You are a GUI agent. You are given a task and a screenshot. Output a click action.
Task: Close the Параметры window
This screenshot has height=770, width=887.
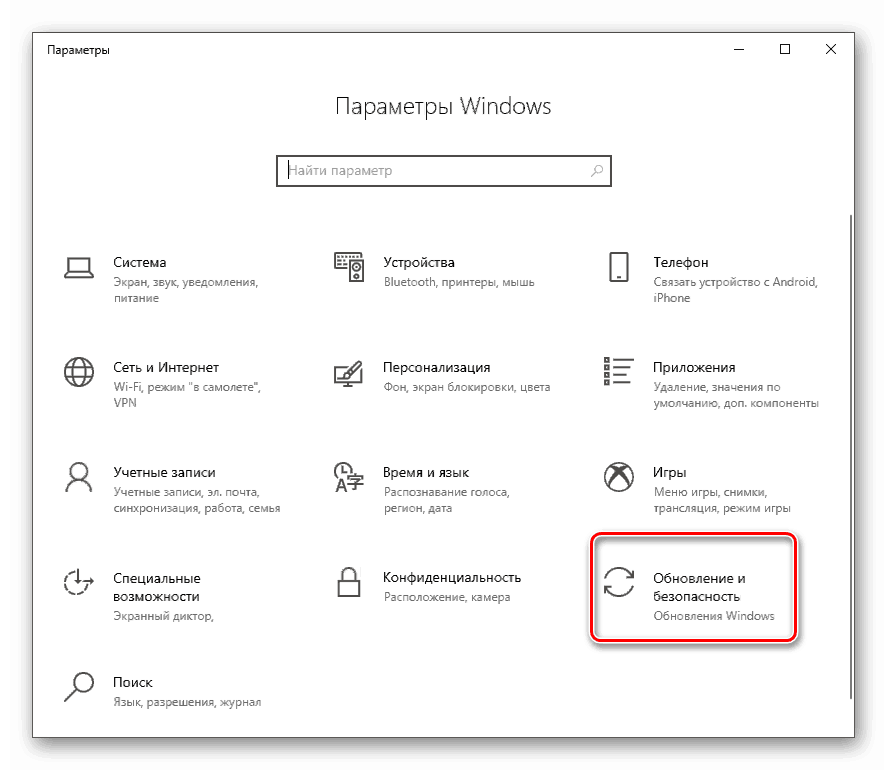coord(830,49)
